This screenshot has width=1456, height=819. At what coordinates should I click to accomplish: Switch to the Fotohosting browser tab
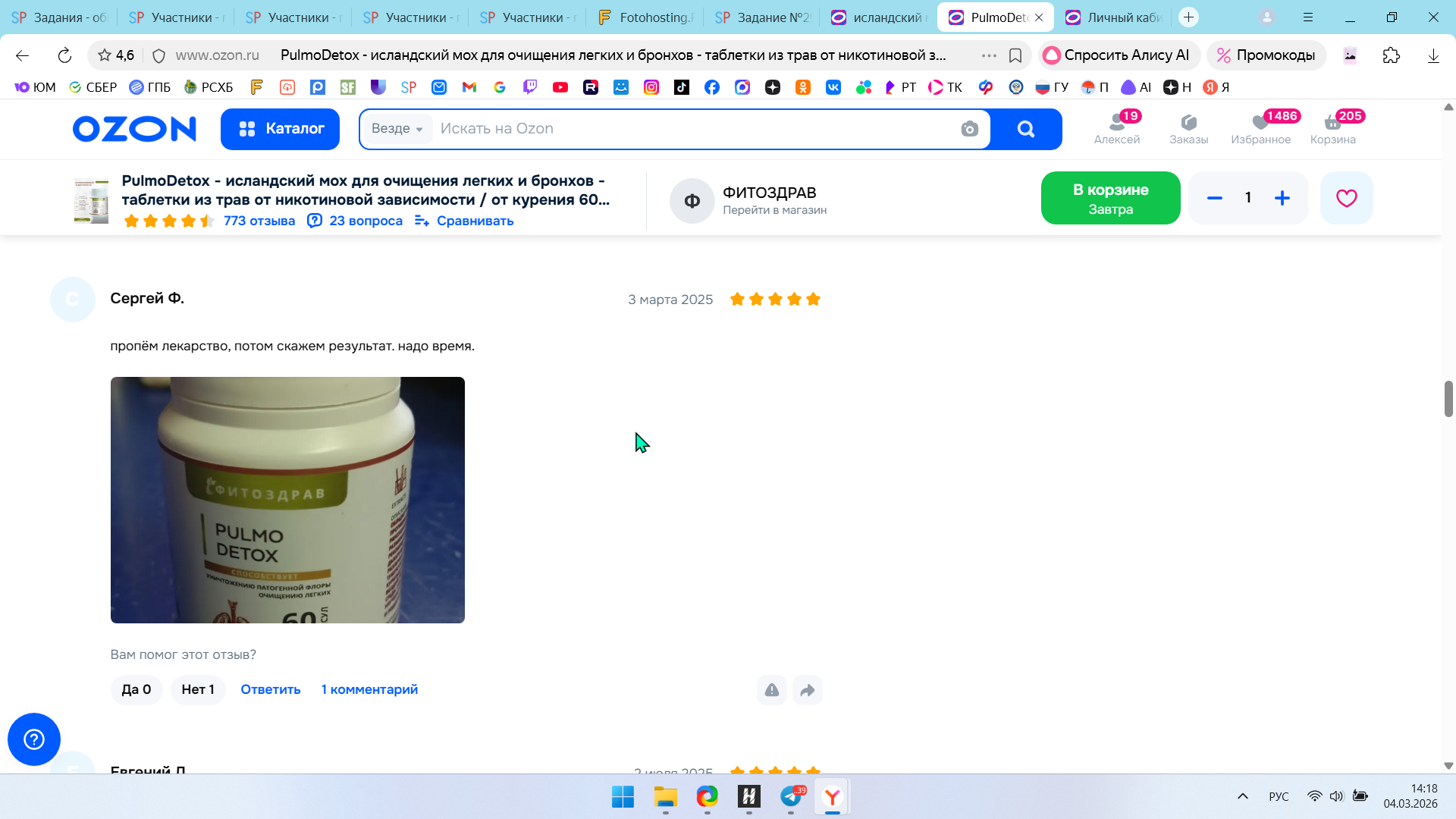(x=645, y=17)
